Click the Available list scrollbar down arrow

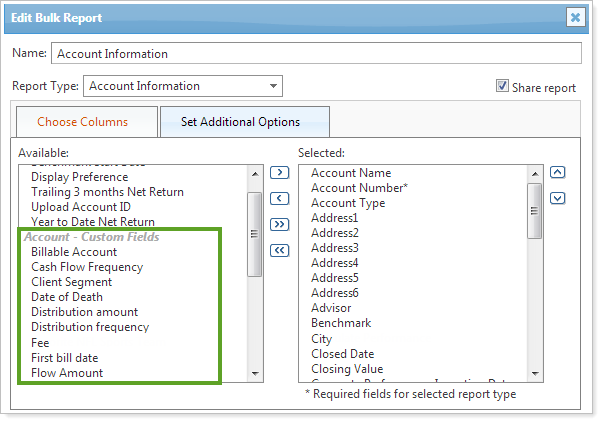point(255,373)
